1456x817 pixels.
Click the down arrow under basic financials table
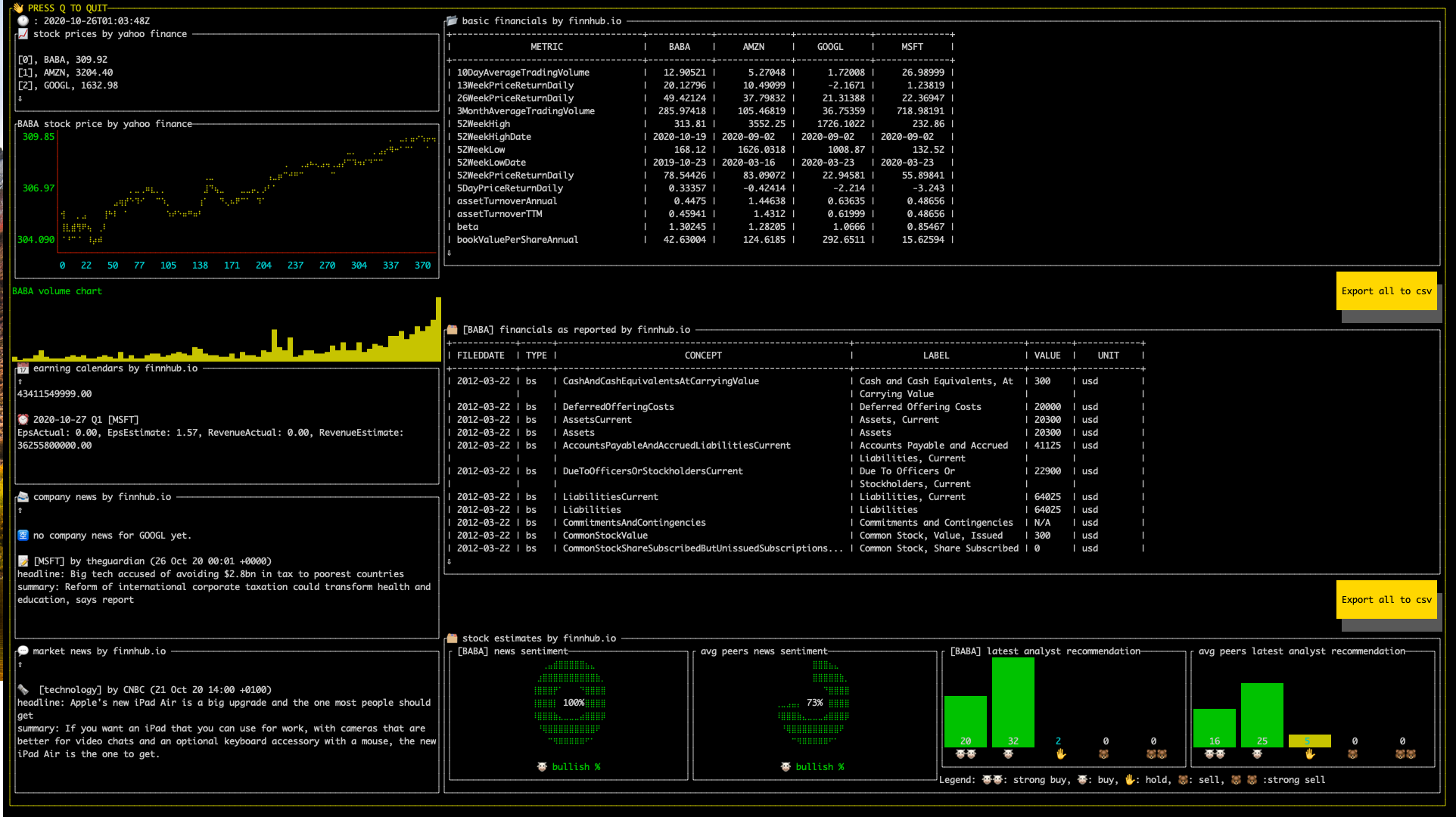click(450, 253)
